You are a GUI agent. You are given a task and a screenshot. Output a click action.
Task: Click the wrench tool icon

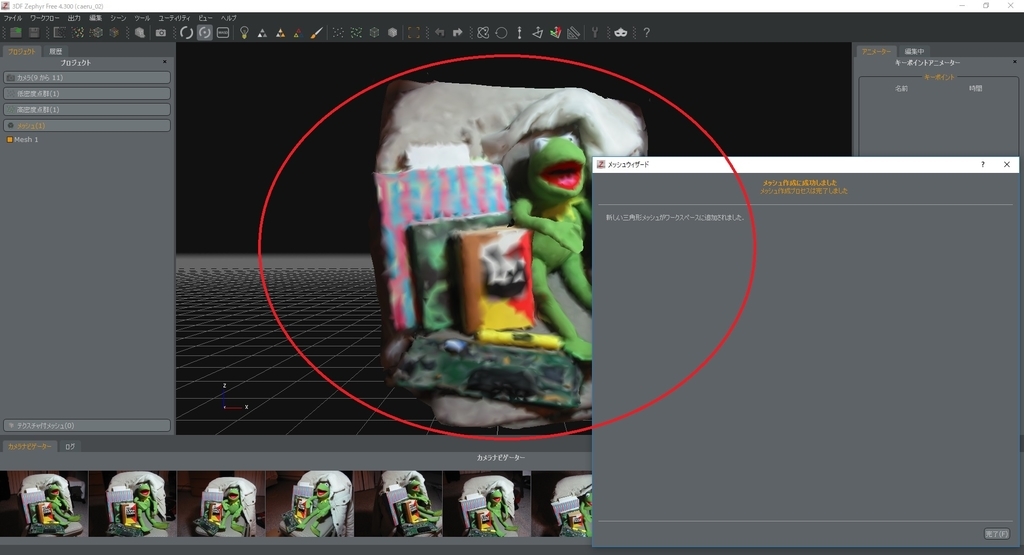(594, 33)
